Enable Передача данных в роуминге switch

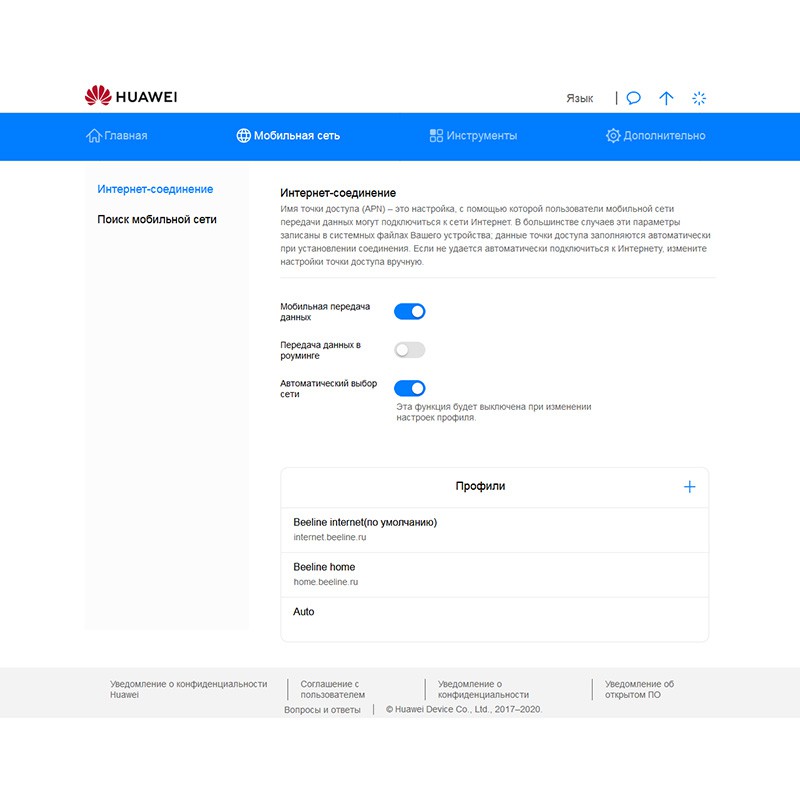[410, 350]
